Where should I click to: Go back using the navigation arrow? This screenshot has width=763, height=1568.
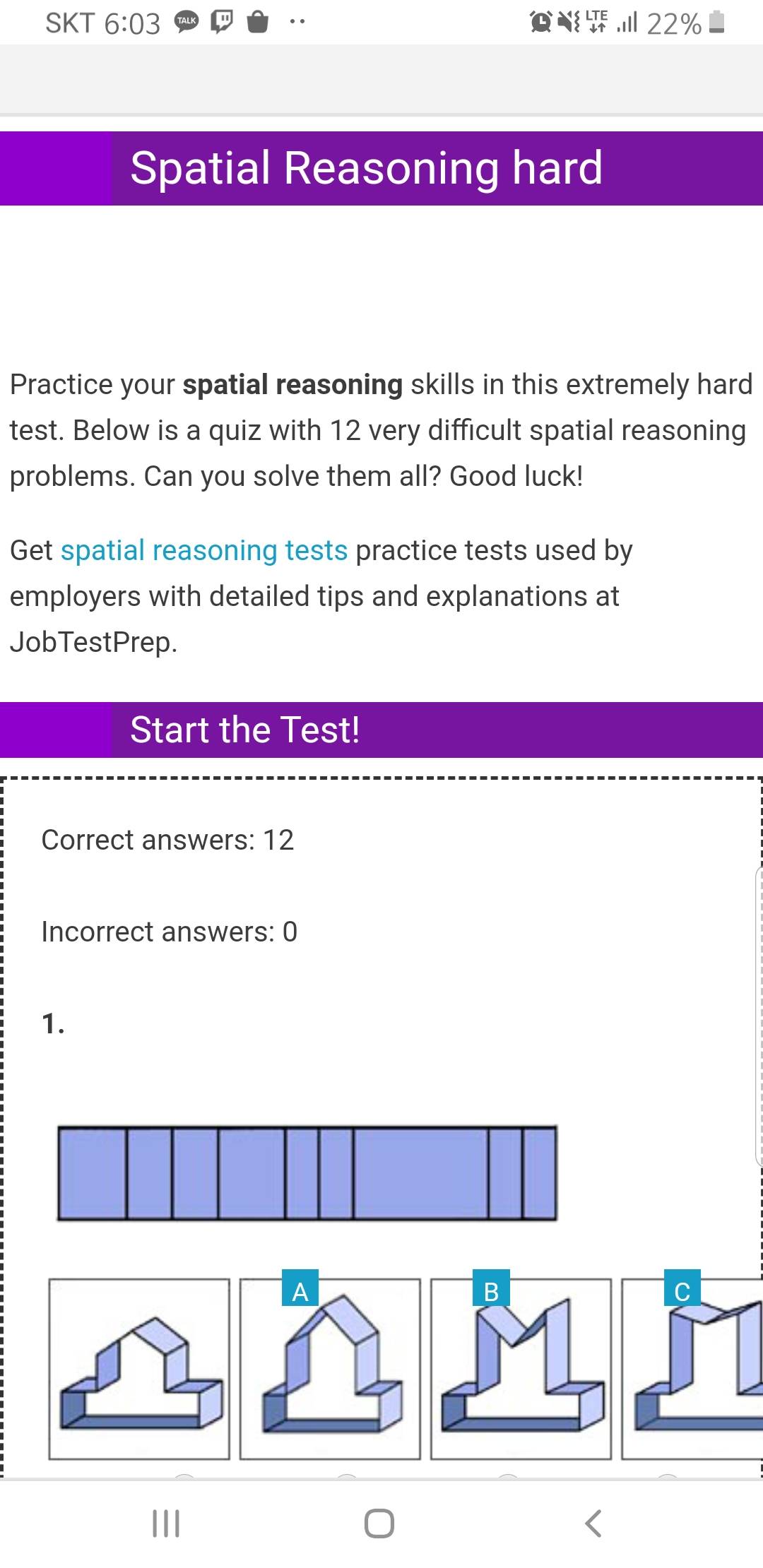[593, 1523]
